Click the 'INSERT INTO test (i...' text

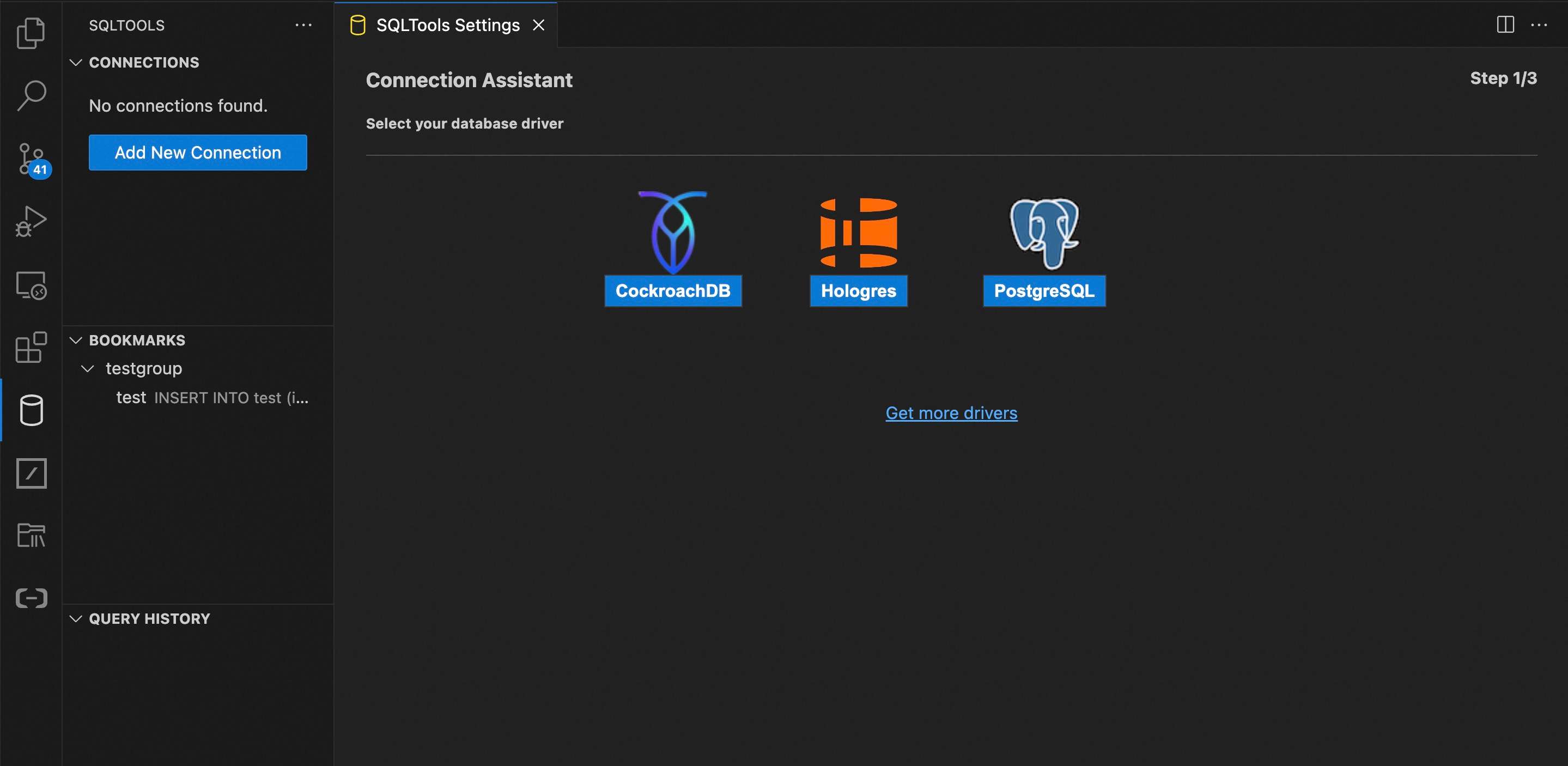pos(232,398)
